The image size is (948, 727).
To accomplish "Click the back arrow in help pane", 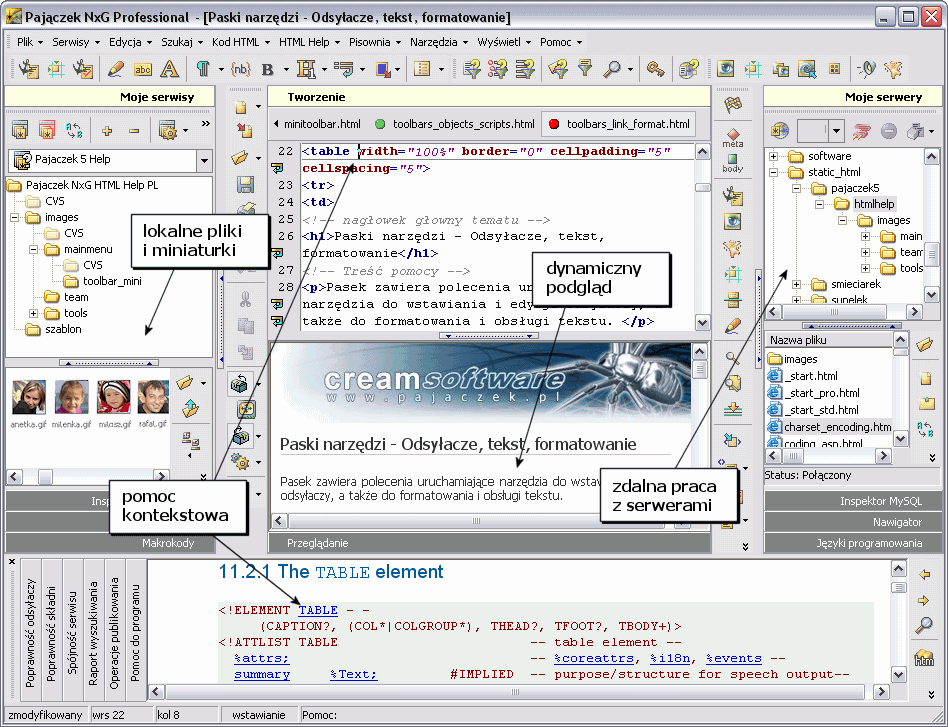I will coord(924,575).
